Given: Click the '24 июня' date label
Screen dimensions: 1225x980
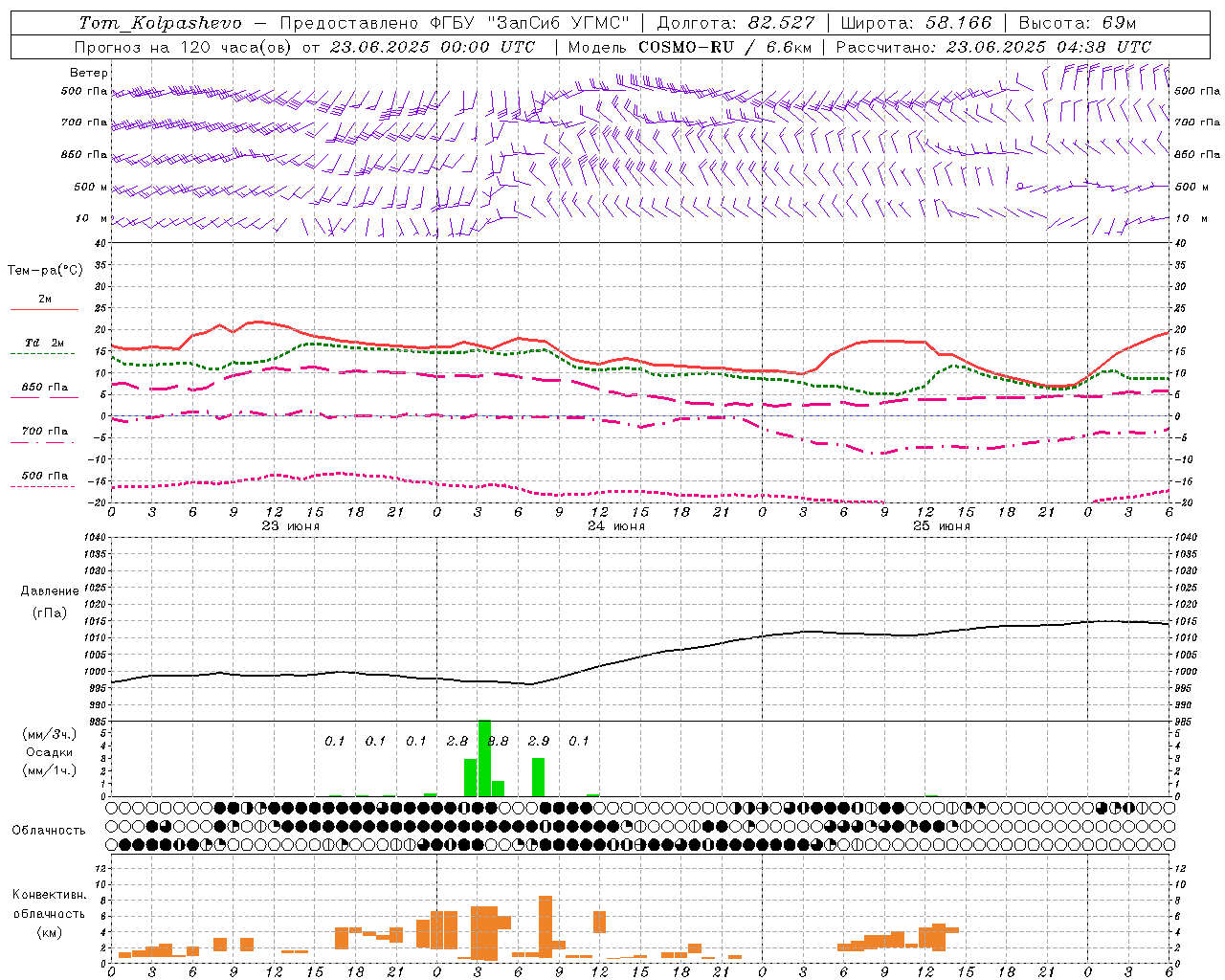Looking at the screenshot, I should [x=616, y=526].
